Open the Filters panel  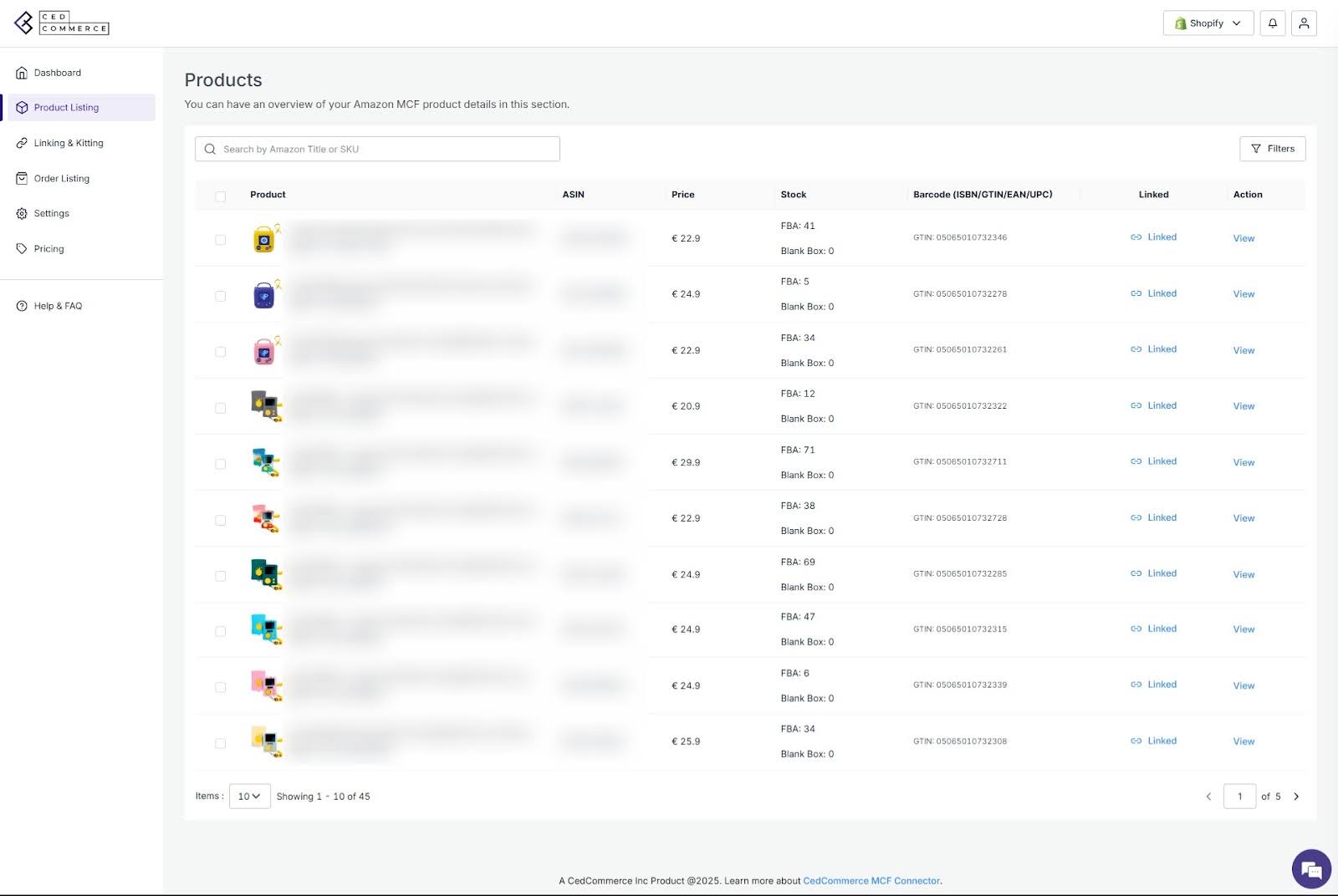pyautogui.click(x=1272, y=149)
